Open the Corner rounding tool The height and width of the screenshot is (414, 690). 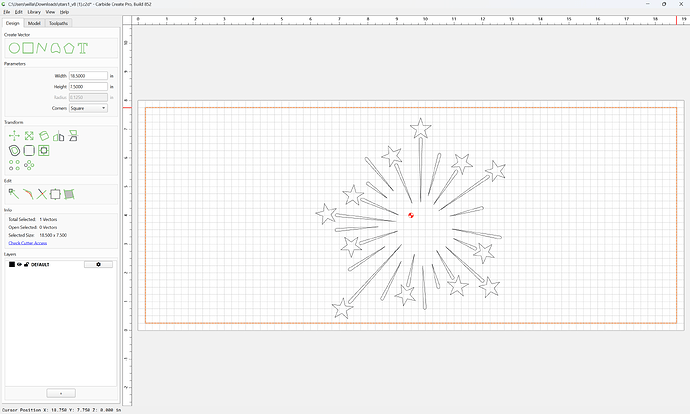(x=29, y=150)
